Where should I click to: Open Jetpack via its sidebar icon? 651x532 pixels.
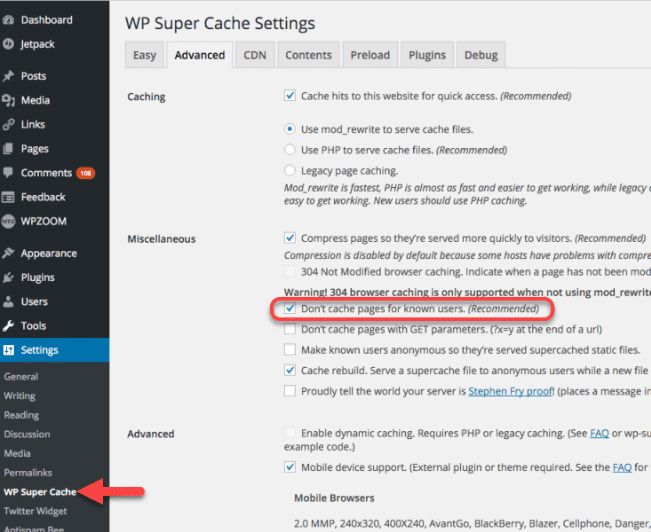tap(9, 44)
